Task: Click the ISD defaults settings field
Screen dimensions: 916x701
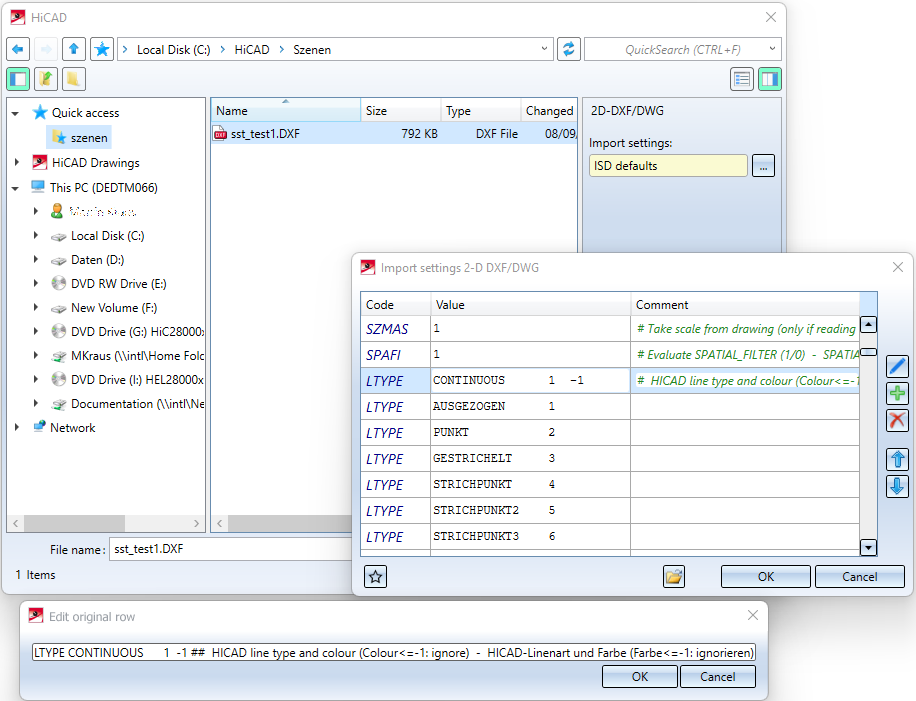Action: pos(668,166)
